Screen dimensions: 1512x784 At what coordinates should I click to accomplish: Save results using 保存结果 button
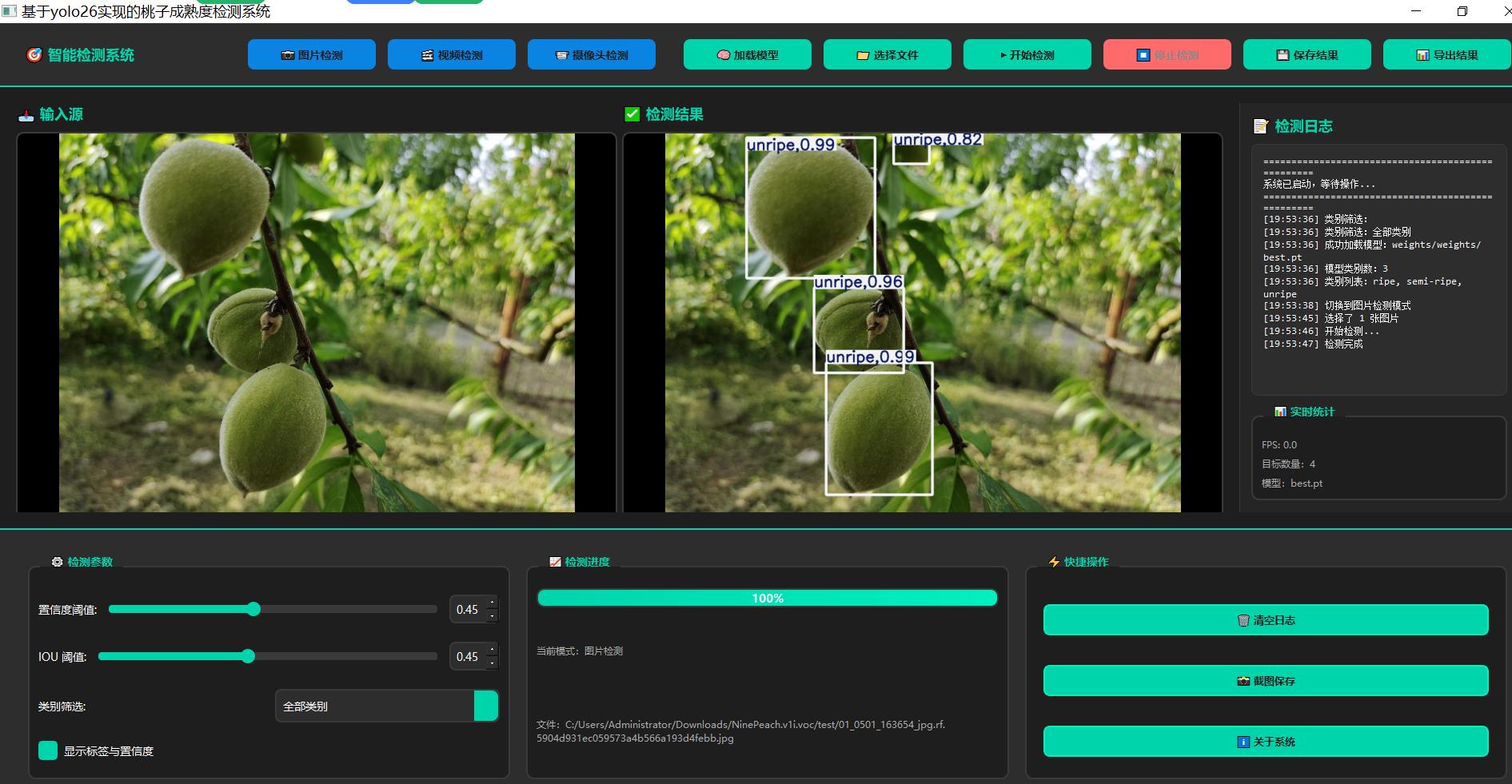[x=1307, y=55]
